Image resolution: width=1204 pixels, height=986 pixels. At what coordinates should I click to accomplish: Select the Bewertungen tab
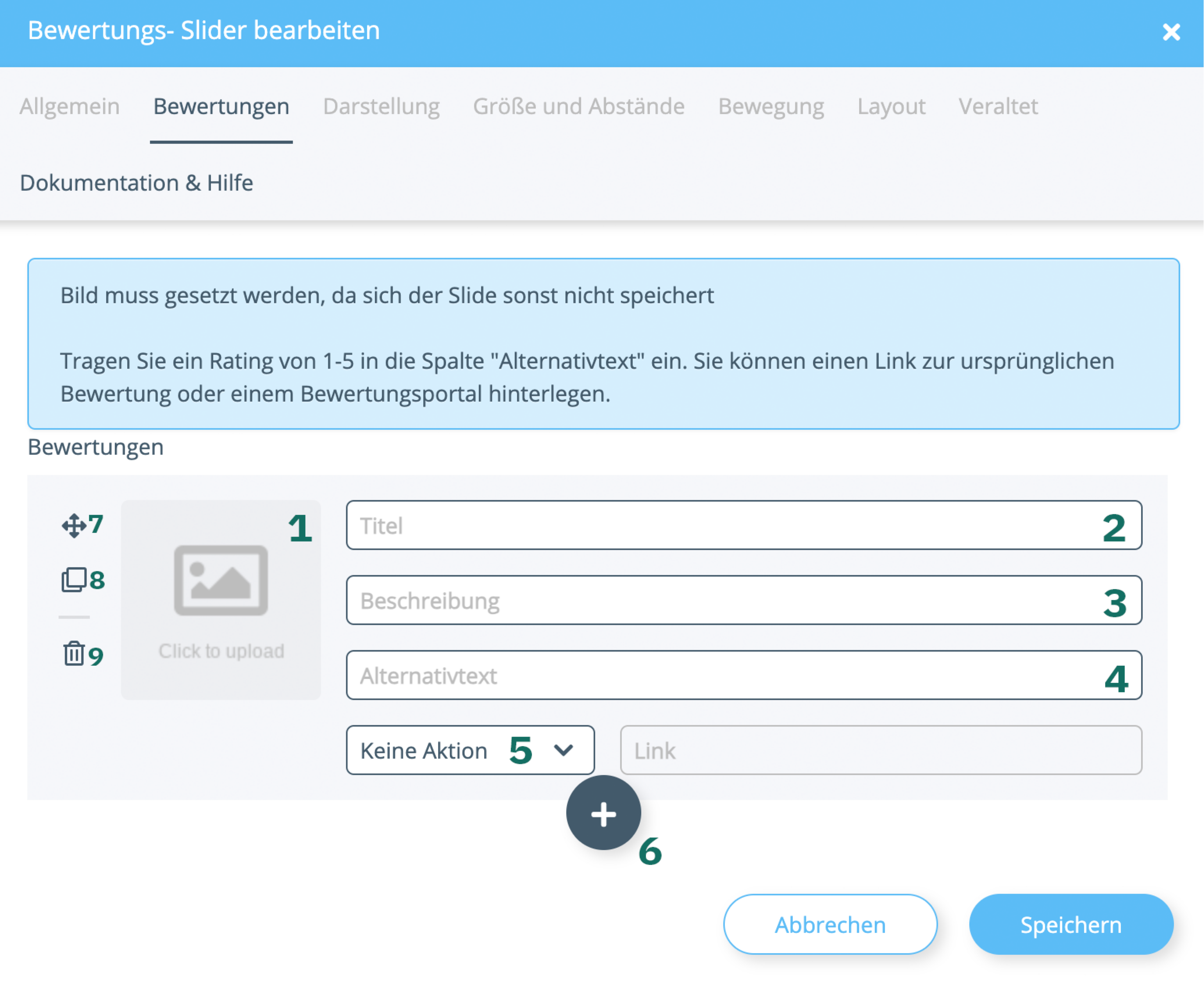tap(221, 106)
